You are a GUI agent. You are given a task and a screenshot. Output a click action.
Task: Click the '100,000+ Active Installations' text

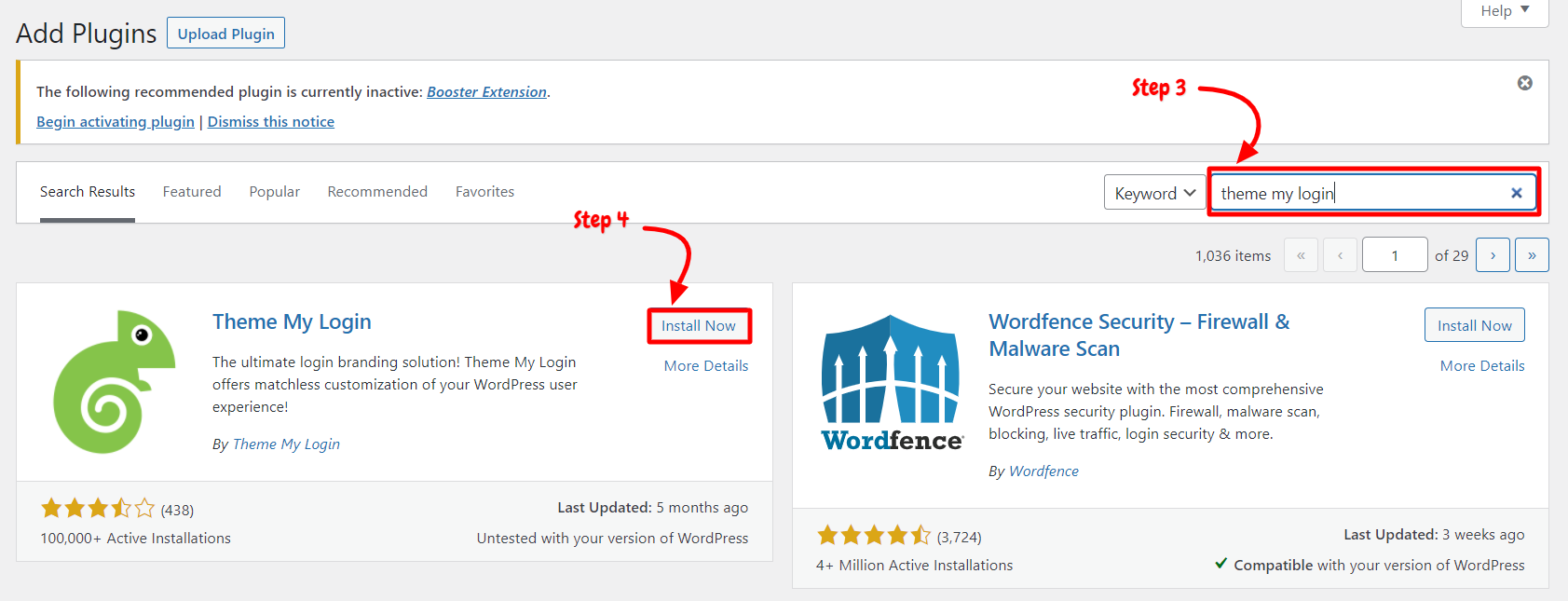[135, 539]
